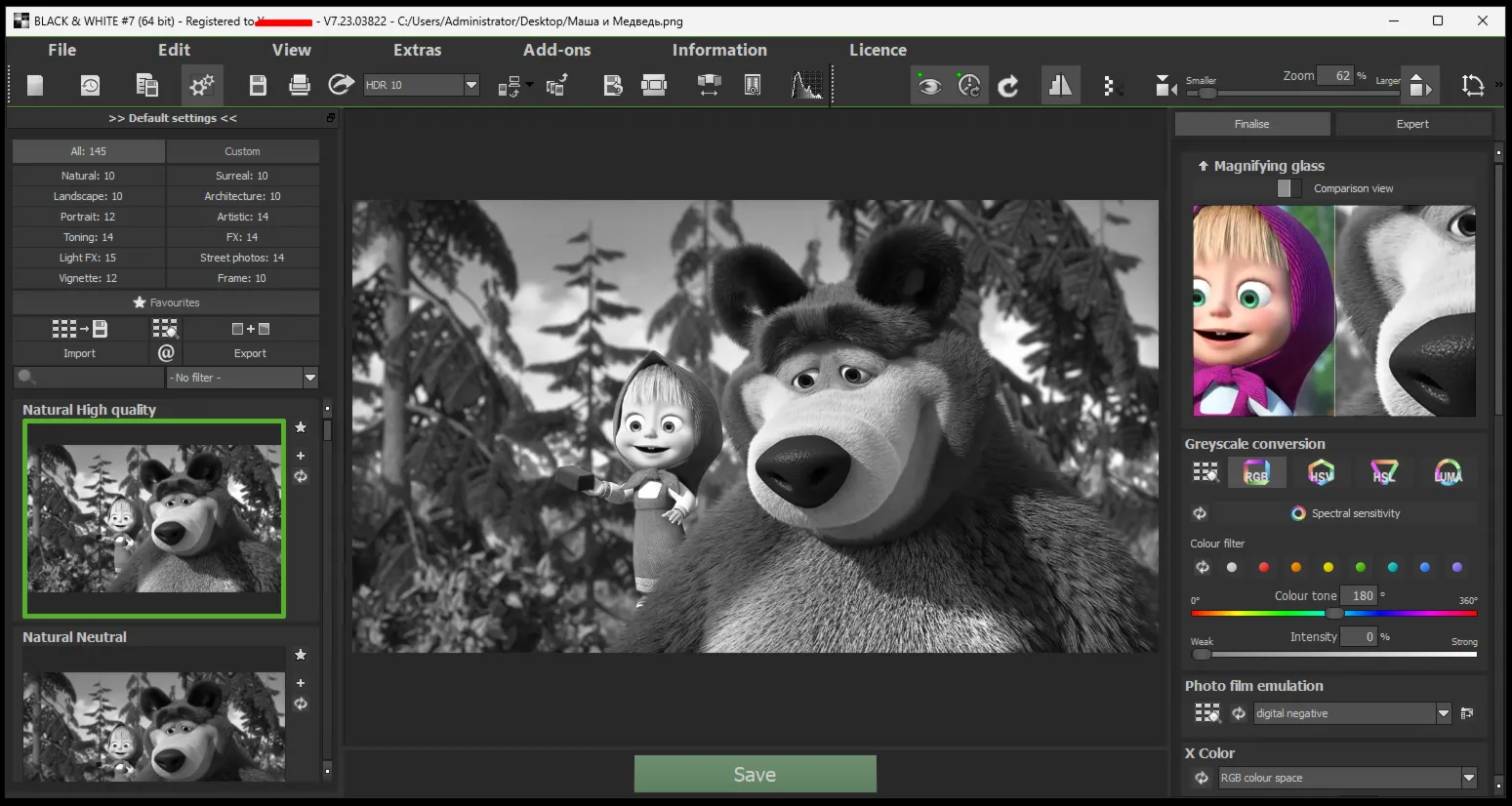The height and width of the screenshot is (806, 1512).
Task: Click the zoom-out arrow icon beside Smaller
Action: point(1165,86)
